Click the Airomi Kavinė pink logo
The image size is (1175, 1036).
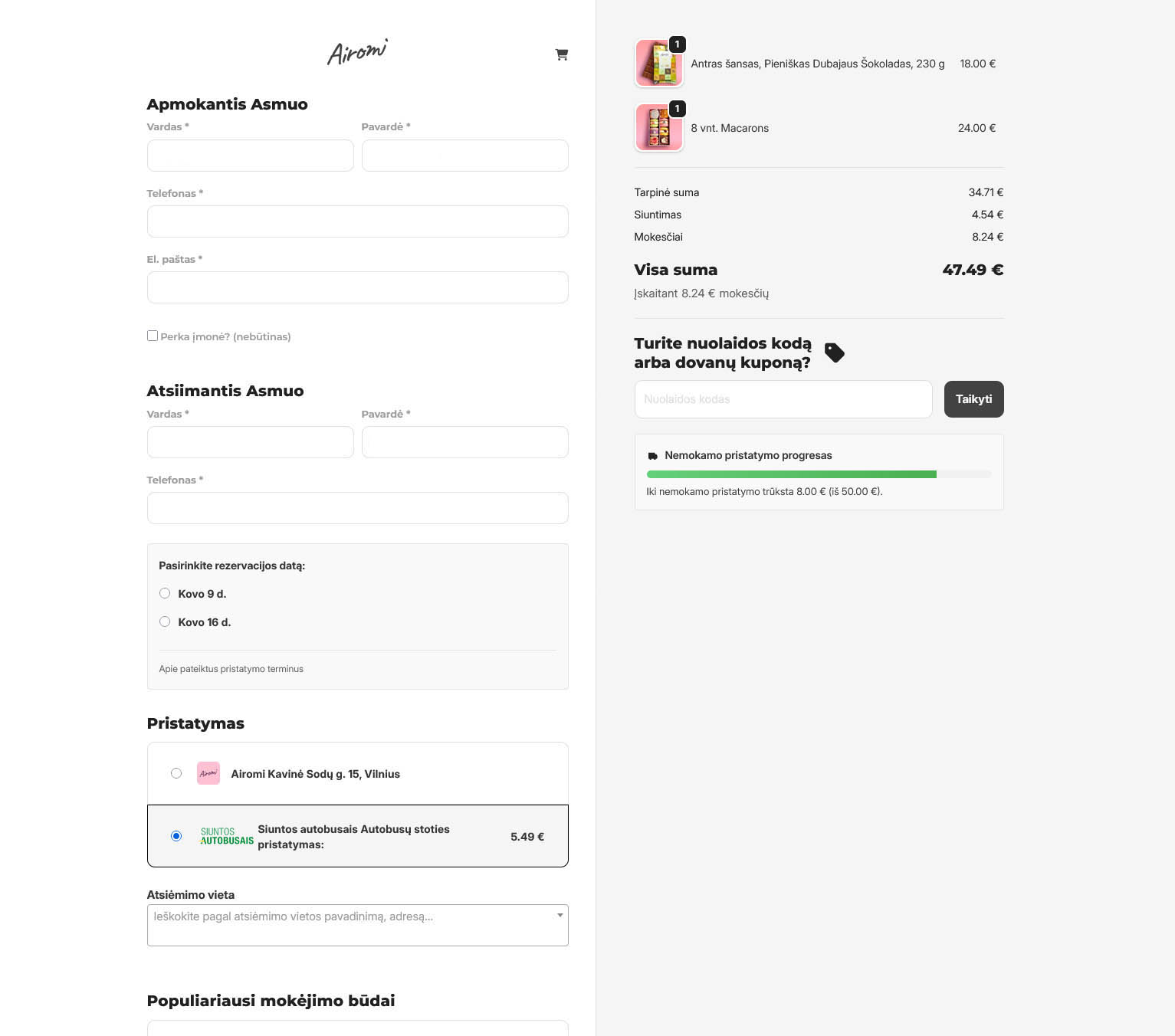click(208, 773)
